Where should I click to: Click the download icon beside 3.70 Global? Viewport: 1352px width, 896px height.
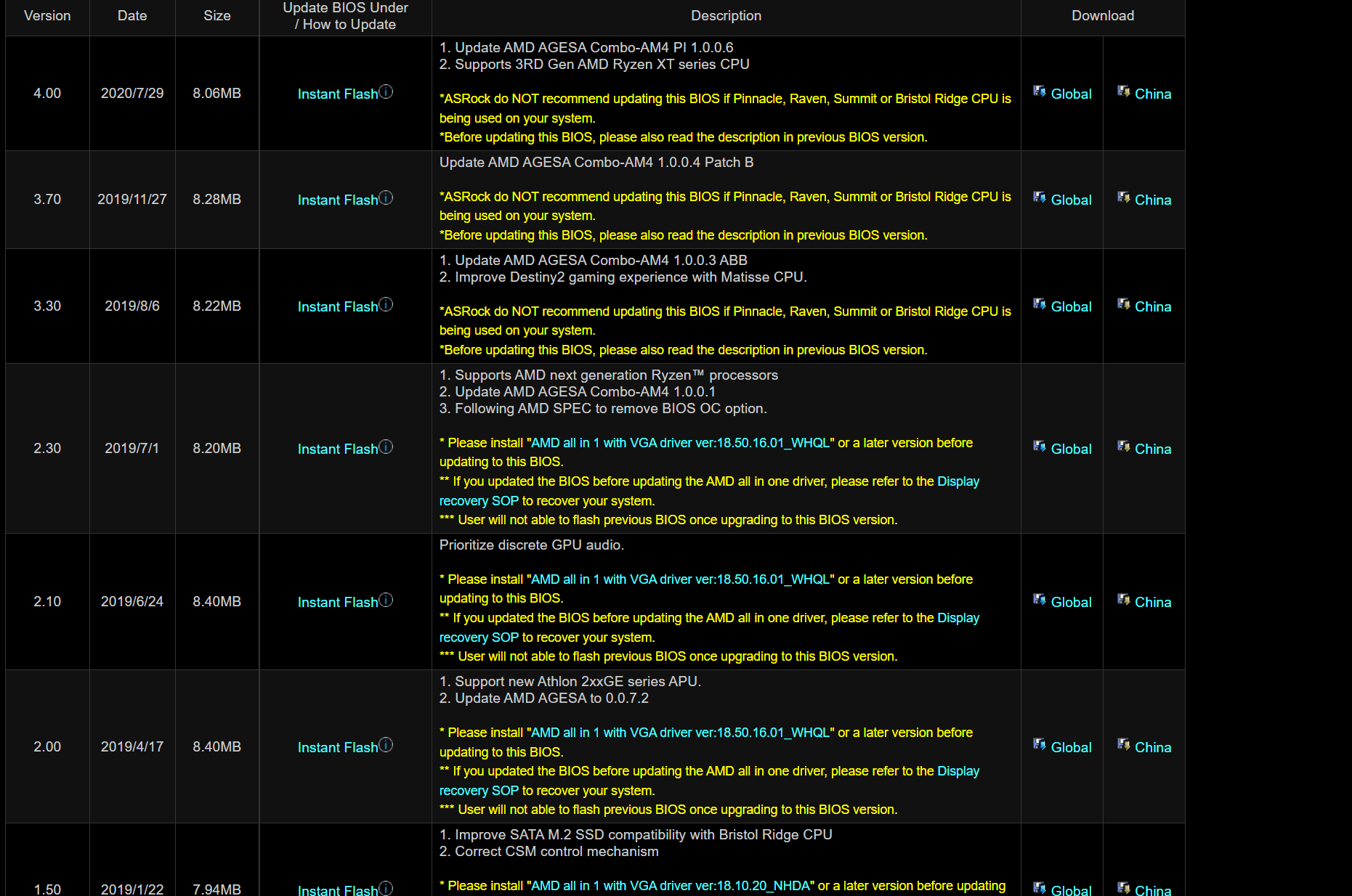pos(1040,197)
